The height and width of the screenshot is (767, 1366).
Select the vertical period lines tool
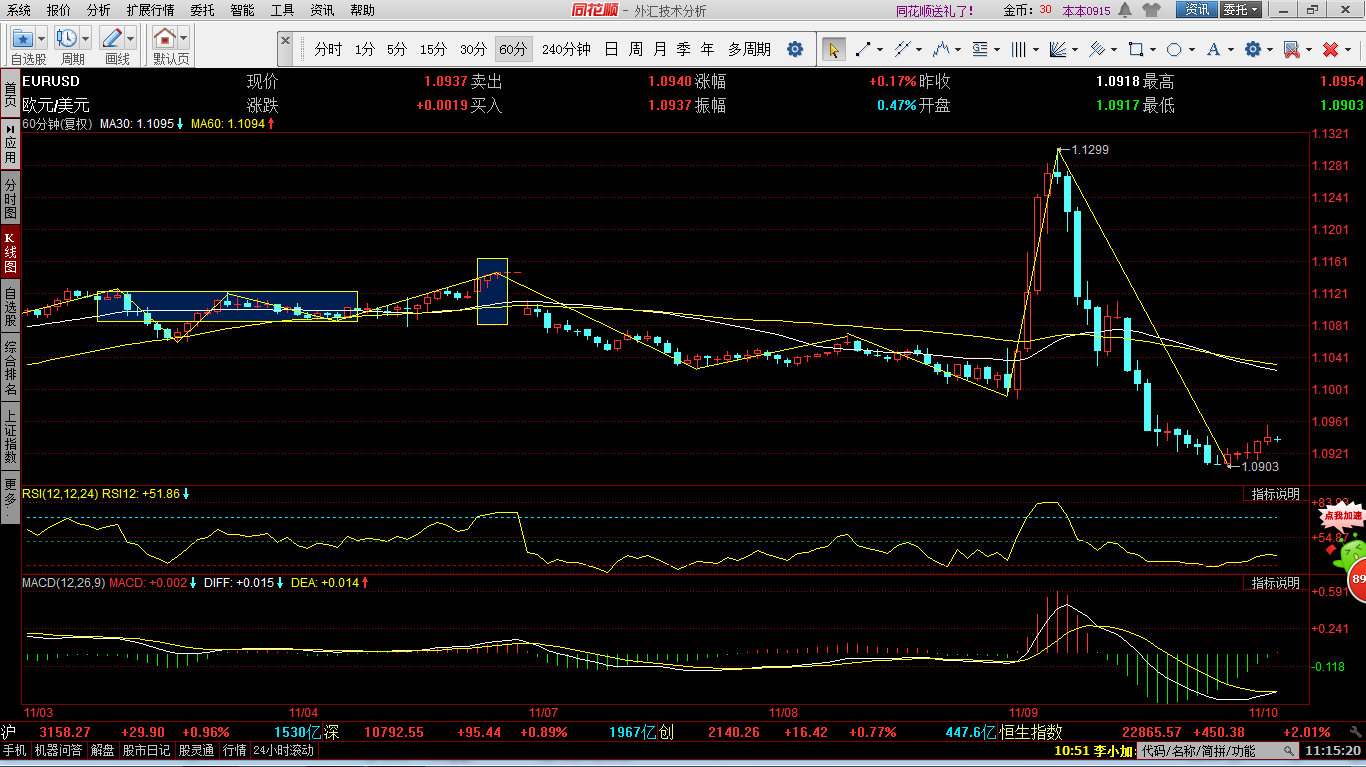click(x=1019, y=49)
